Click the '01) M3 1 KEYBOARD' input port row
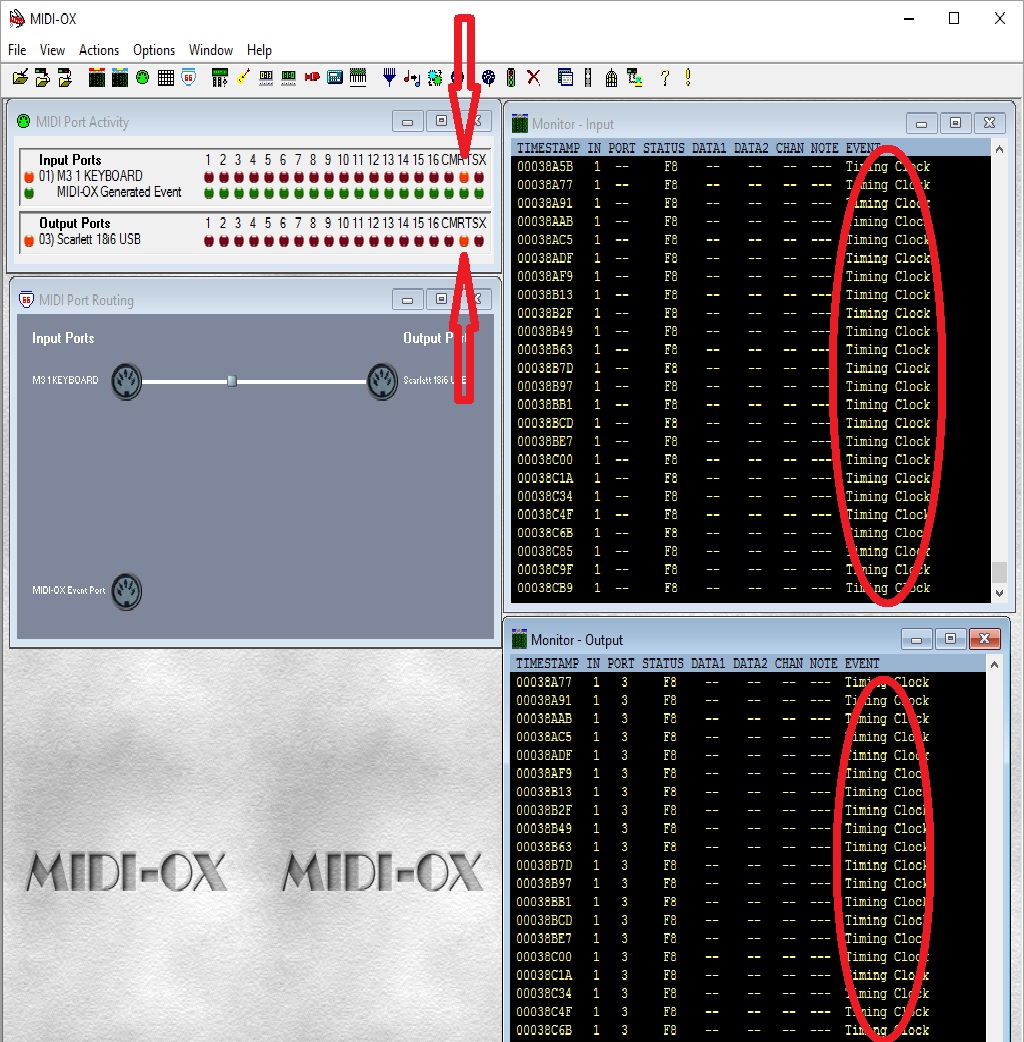The image size is (1024, 1042). pos(256,176)
